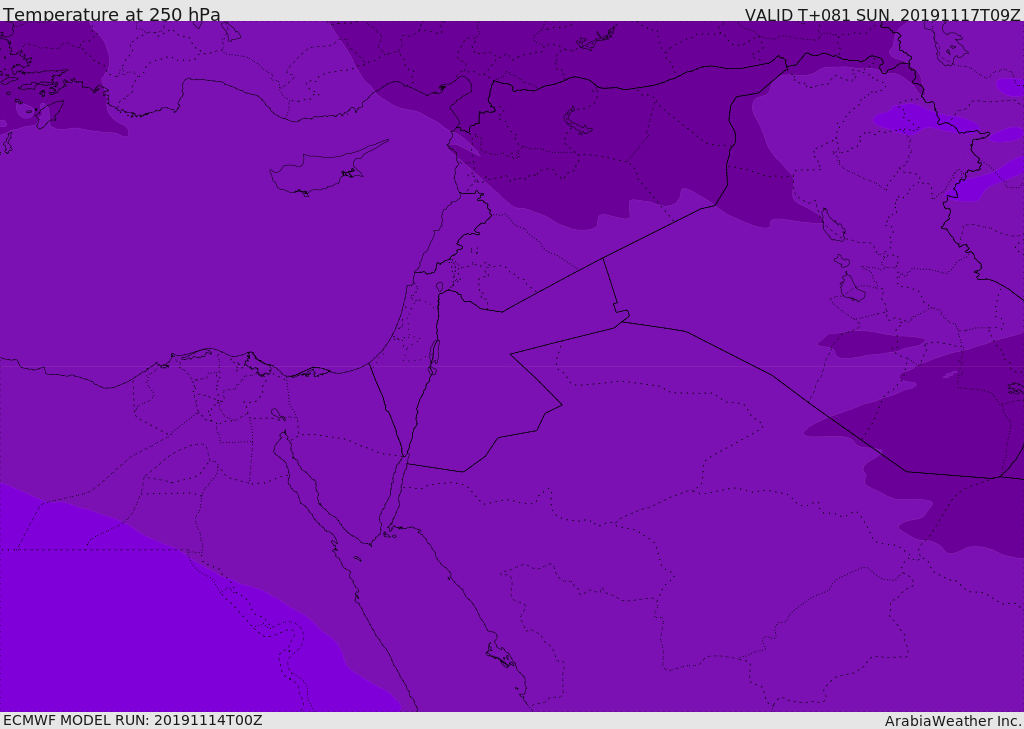This screenshot has width=1024, height=729.
Task: Open the ArabiaWeather Inc. credit link
Action: point(953,721)
